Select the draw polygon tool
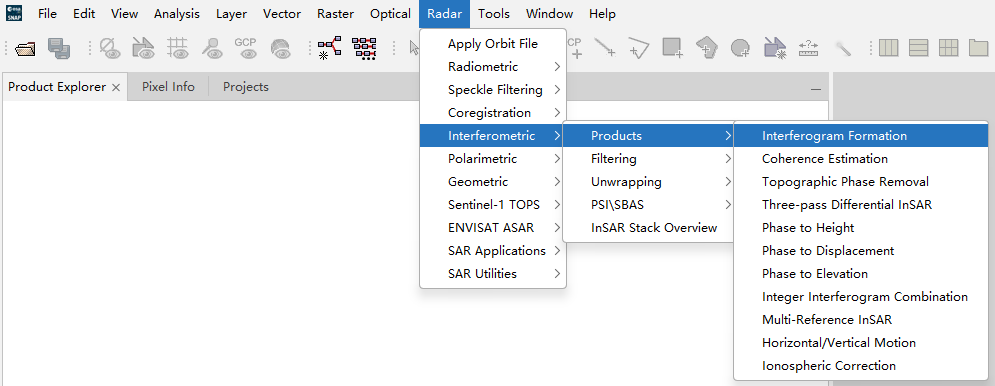Viewport: 995px width, 386px height. pos(706,48)
